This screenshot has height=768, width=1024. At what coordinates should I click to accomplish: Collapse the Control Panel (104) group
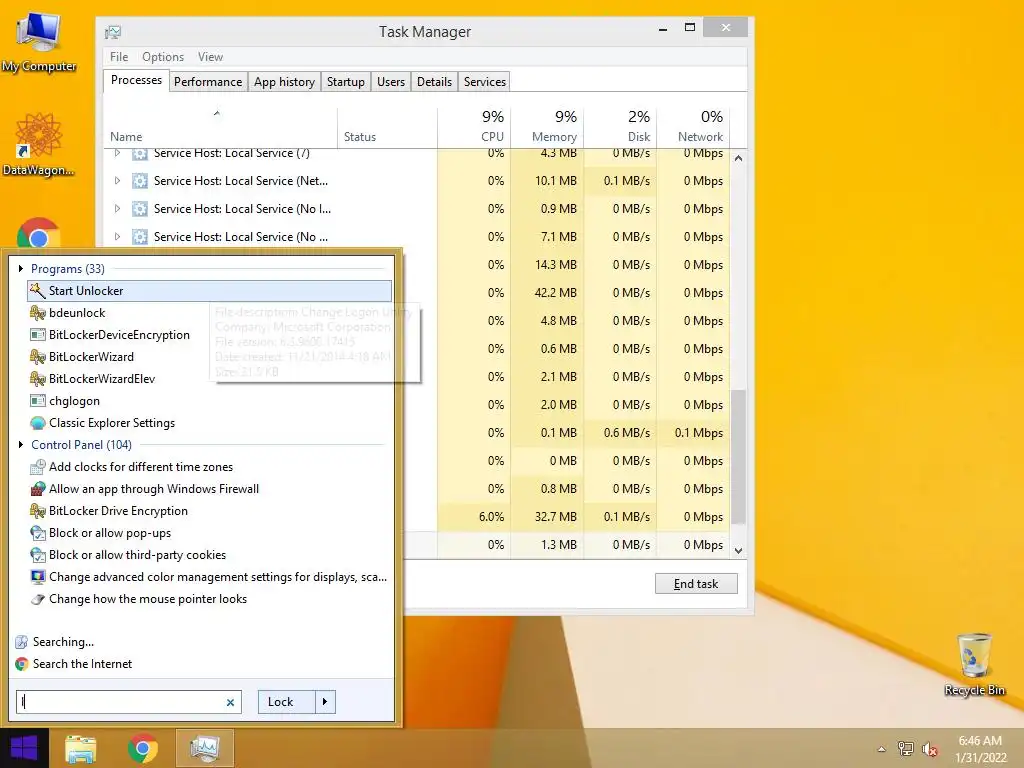22,445
